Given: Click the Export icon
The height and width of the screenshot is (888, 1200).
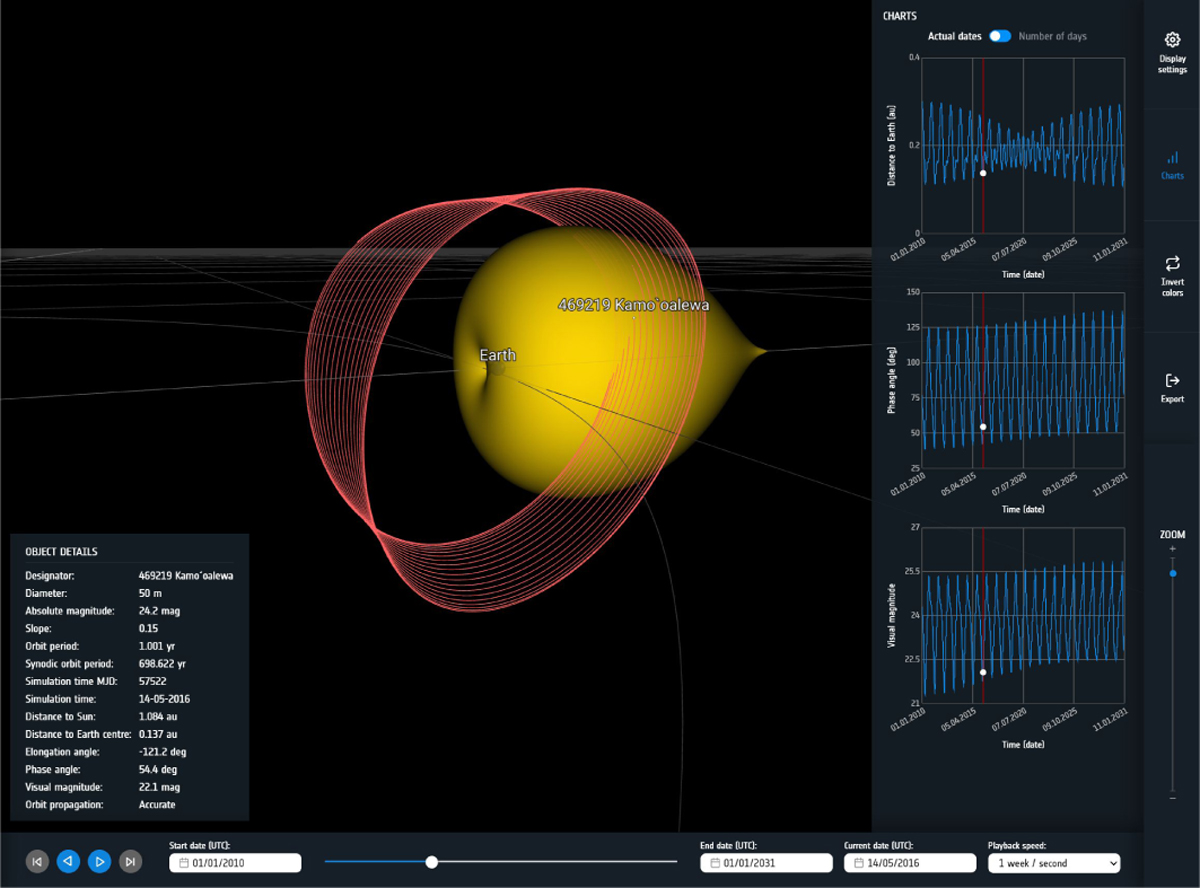Looking at the screenshot, I should (1172, 381).
